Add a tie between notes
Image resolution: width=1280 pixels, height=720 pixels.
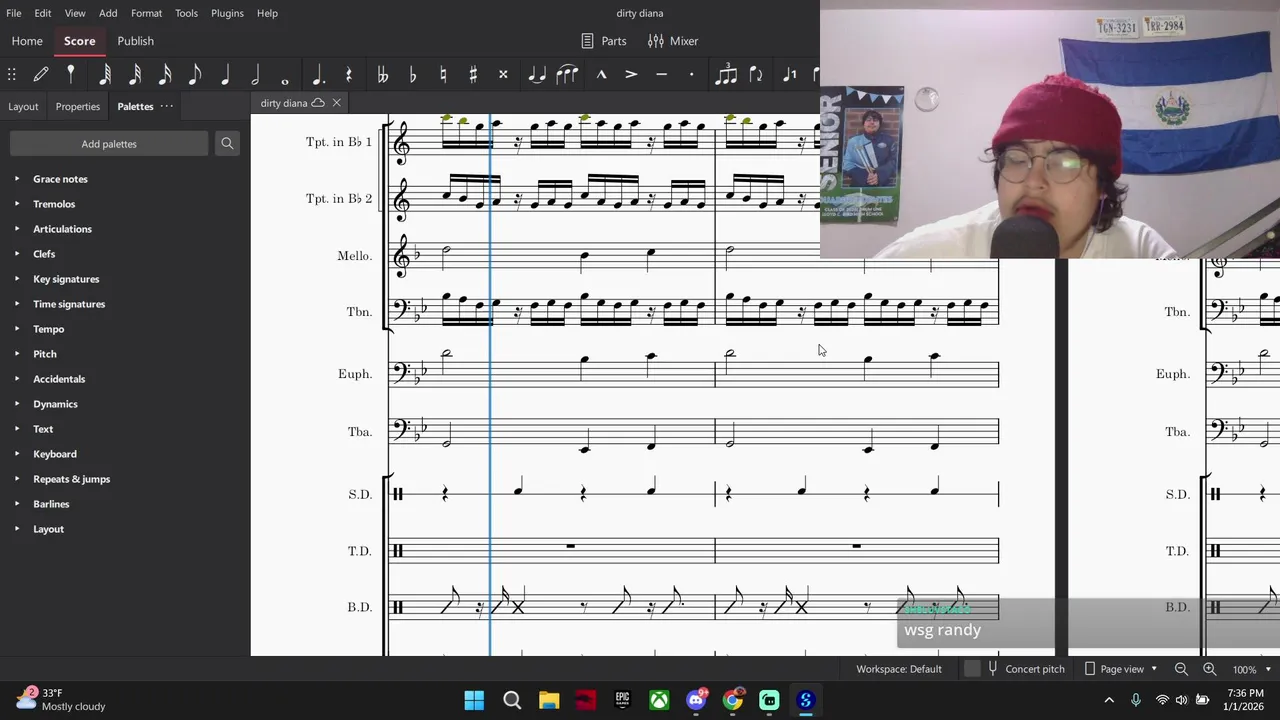pos(537,75)
